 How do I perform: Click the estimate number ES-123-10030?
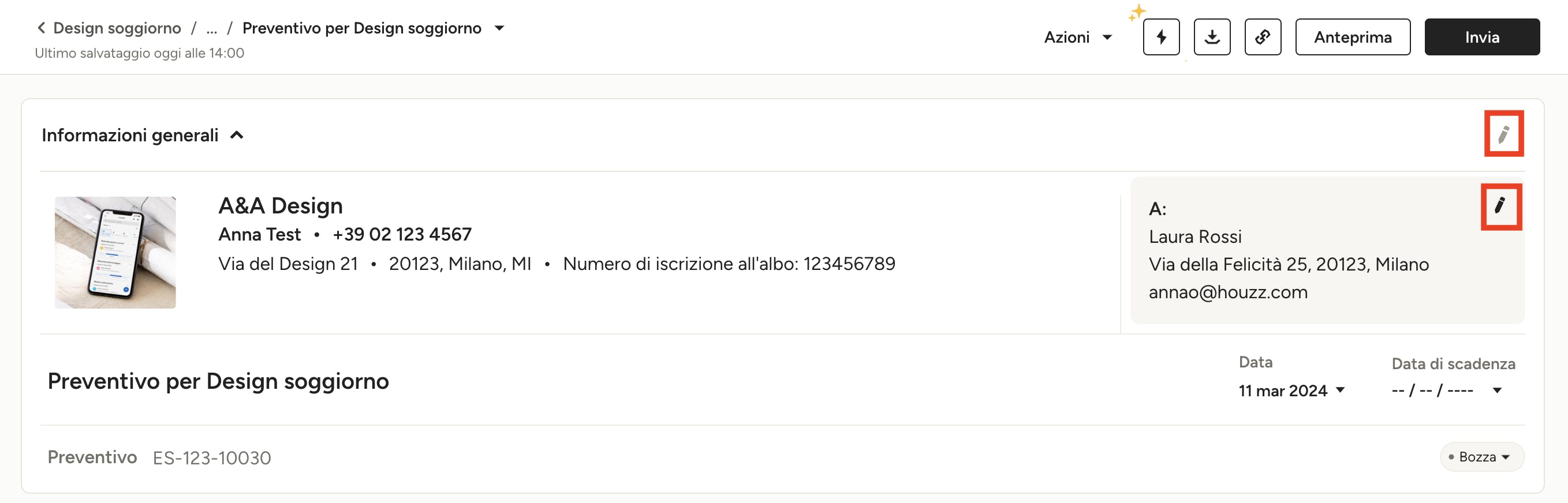coord(212,458)
